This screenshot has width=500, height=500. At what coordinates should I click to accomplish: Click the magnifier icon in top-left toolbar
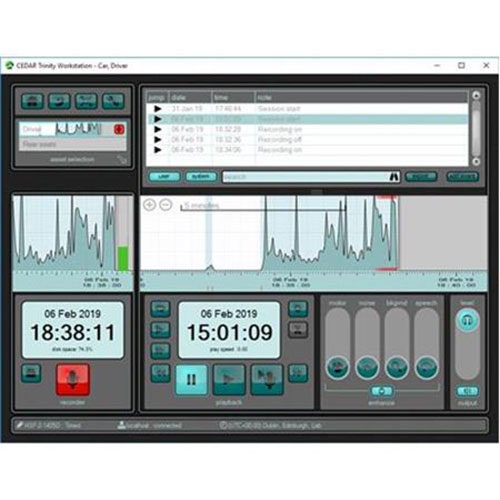coord(113,101)
